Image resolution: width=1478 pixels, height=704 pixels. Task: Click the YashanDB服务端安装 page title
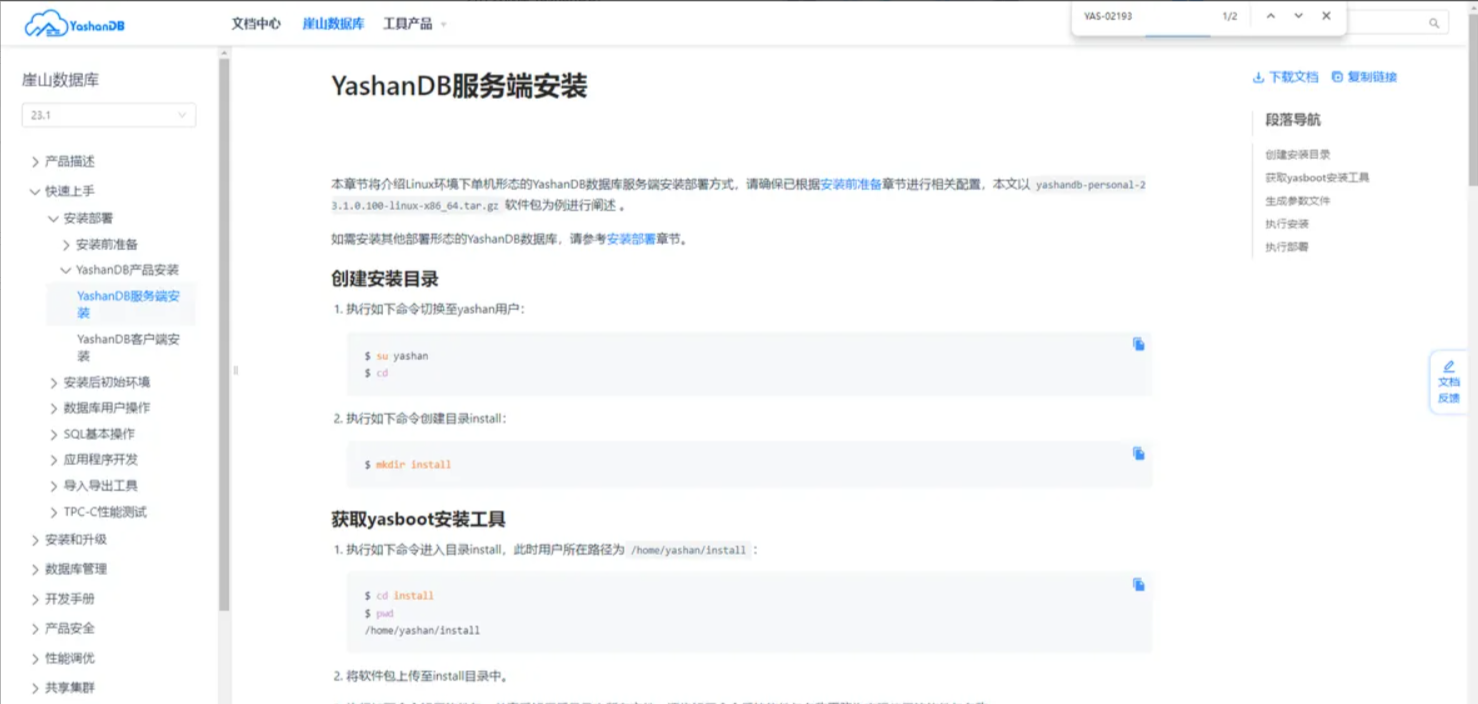pyautogui.click(x=459, y=86)
